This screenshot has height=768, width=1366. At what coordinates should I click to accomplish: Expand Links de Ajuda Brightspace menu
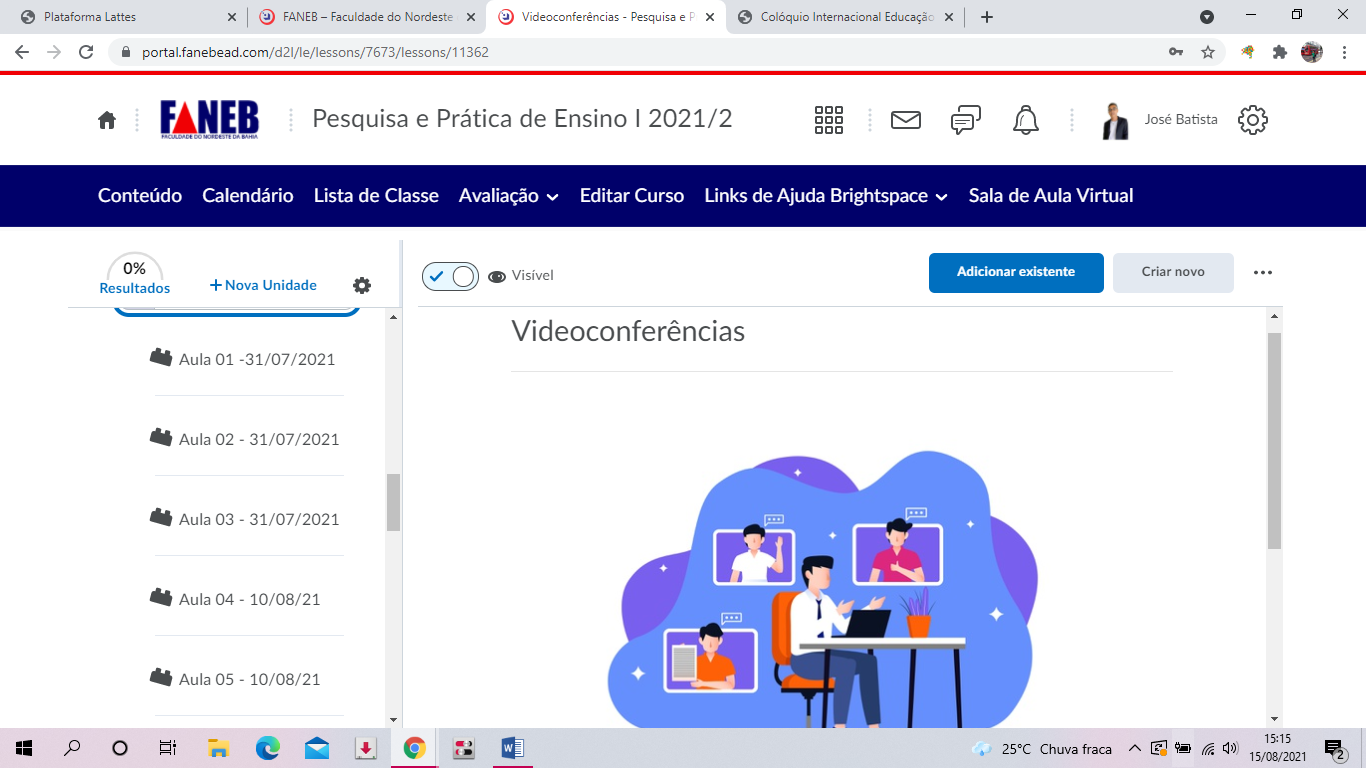(x=826, y=196)
